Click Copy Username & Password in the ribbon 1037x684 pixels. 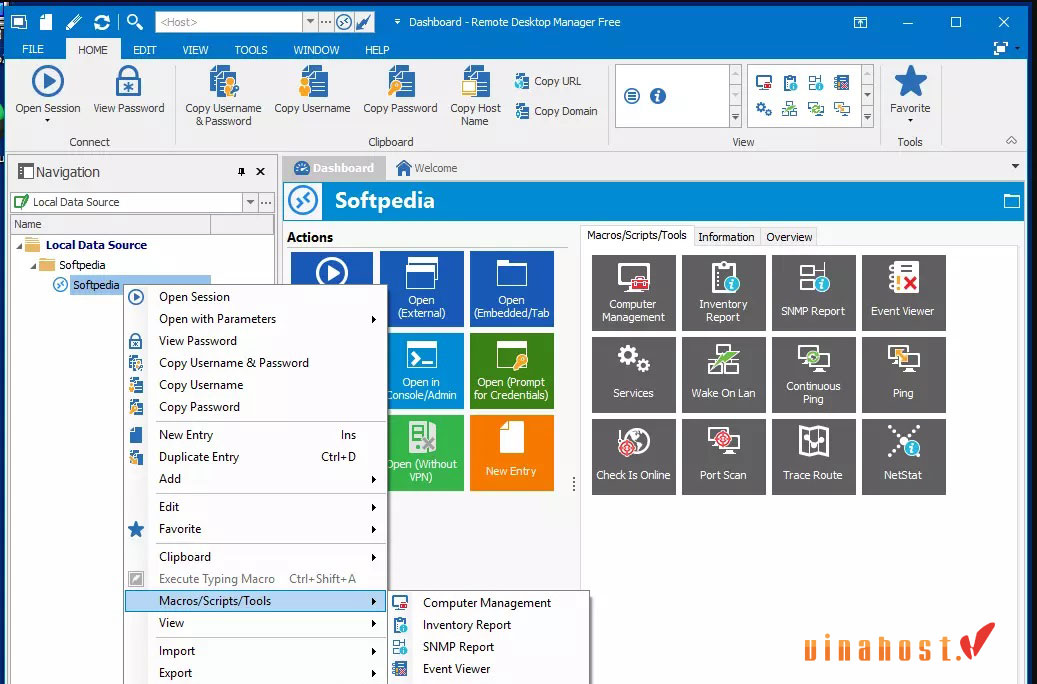point(224,97)
